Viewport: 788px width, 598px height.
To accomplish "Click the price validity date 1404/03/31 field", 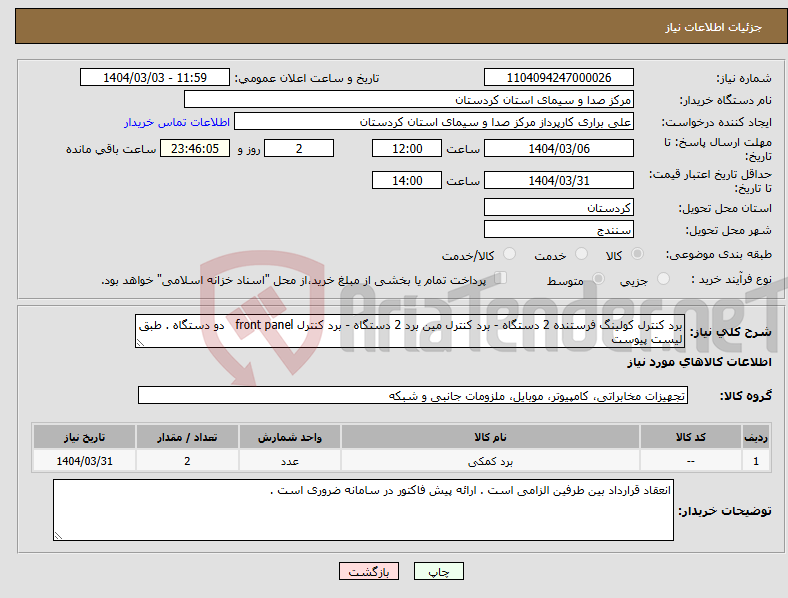I will click(x=558, y=180).
